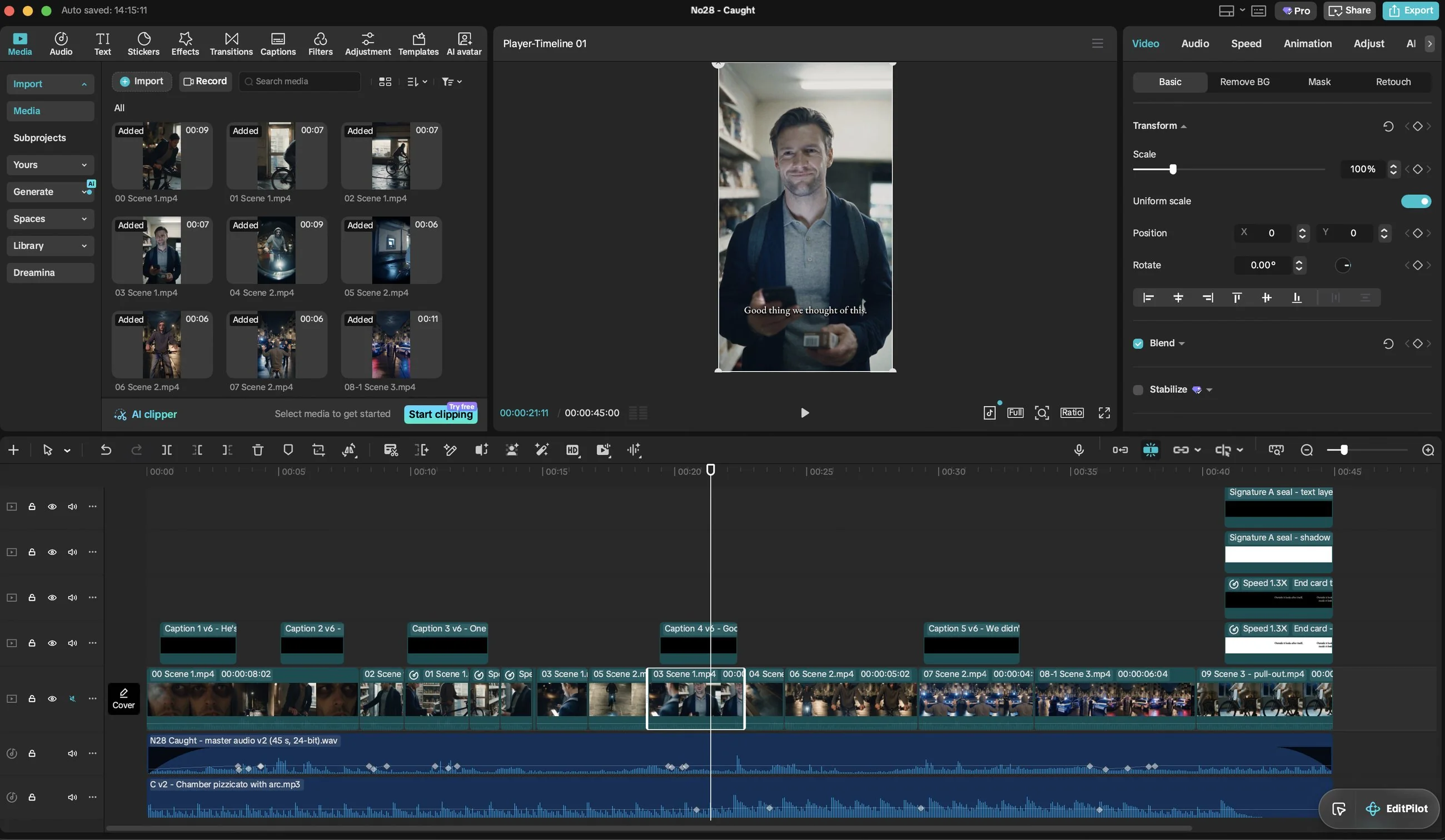Adjust the Scale slider handle
The height and width of the screenshot is (840, 1445).
pyautogui.click(x=1173, y=169)
